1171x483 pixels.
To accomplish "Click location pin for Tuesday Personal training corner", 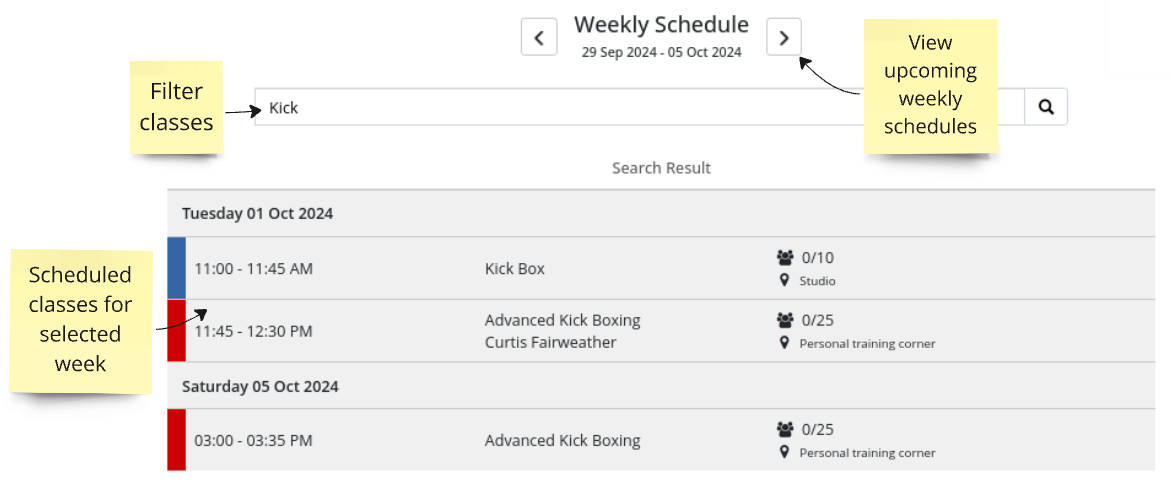I will pyautogui.click(x=785, y=343).
